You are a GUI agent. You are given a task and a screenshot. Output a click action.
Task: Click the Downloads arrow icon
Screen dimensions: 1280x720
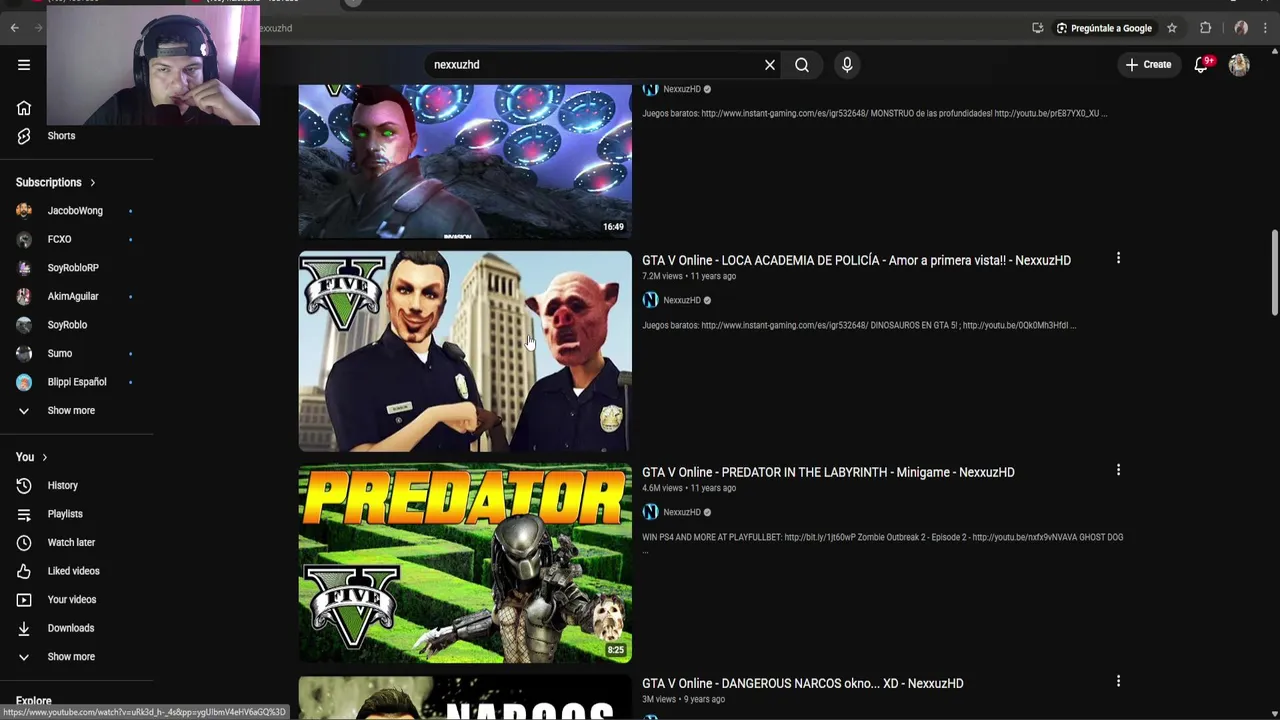24,628
